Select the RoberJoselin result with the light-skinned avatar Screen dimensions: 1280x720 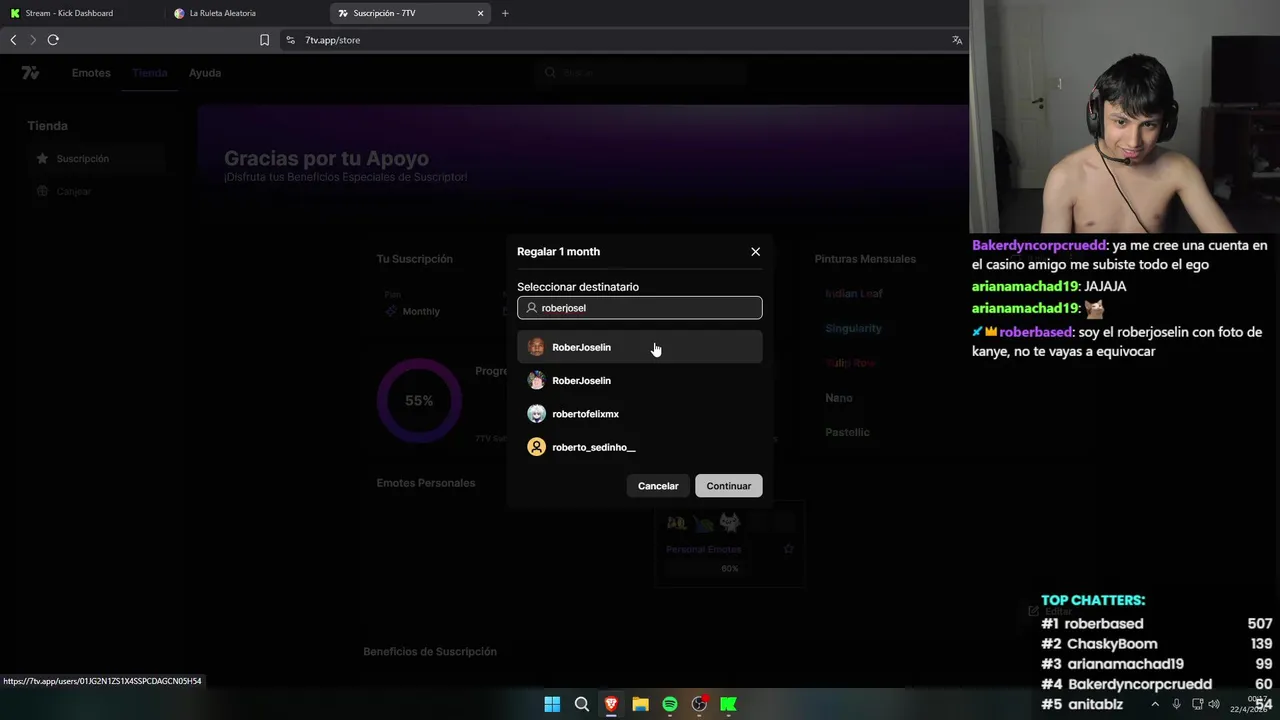[640, 380]
